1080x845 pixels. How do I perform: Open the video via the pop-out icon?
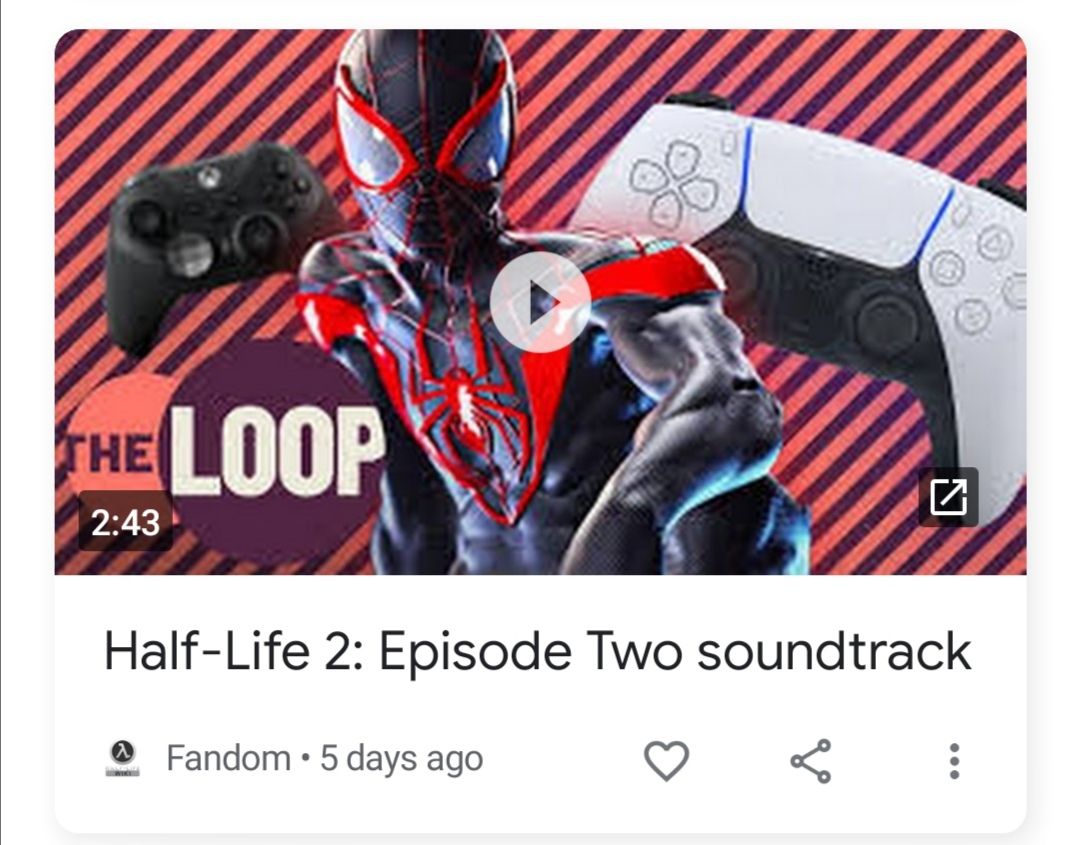[x=948, y=497]
